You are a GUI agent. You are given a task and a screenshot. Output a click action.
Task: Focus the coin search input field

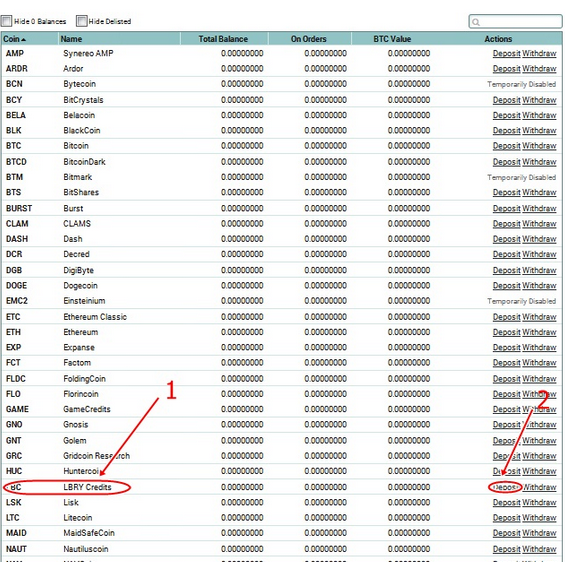[x=515, y=22]
